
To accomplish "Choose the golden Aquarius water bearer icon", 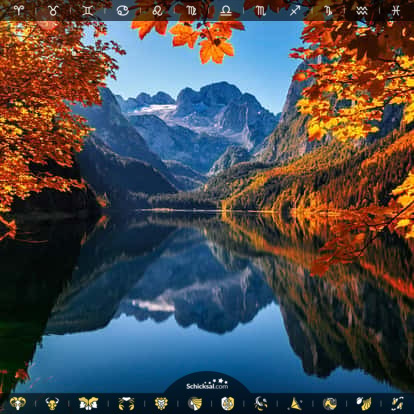I will (364, 403).
